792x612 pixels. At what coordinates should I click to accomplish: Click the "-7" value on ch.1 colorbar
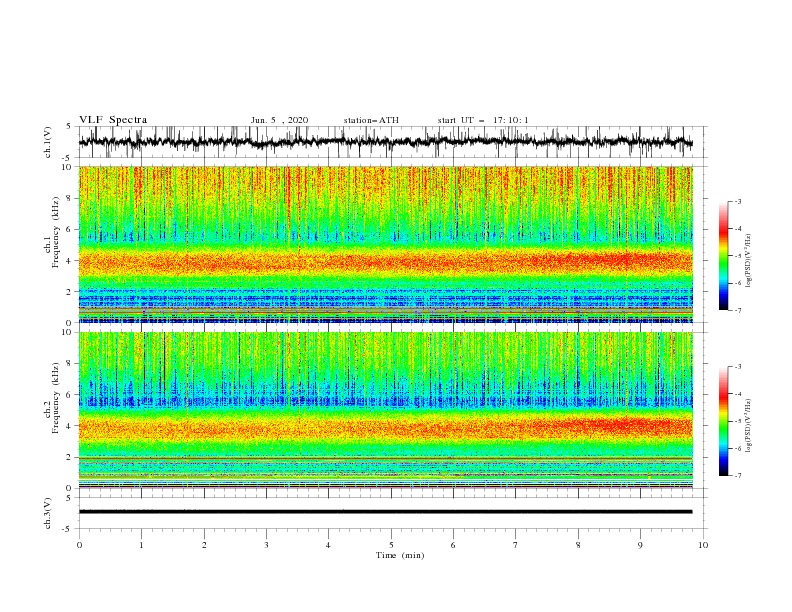tap(737, 310)
